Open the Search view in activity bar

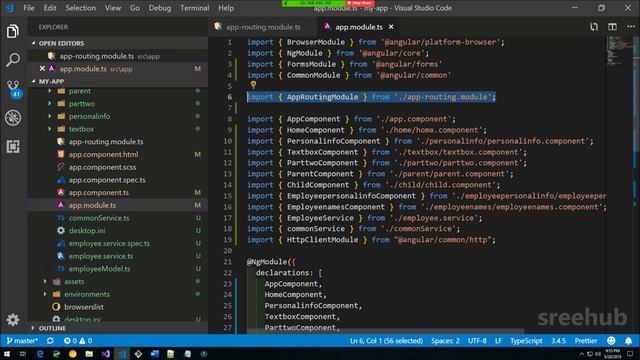pyautogui.click(x=13, y=60)
